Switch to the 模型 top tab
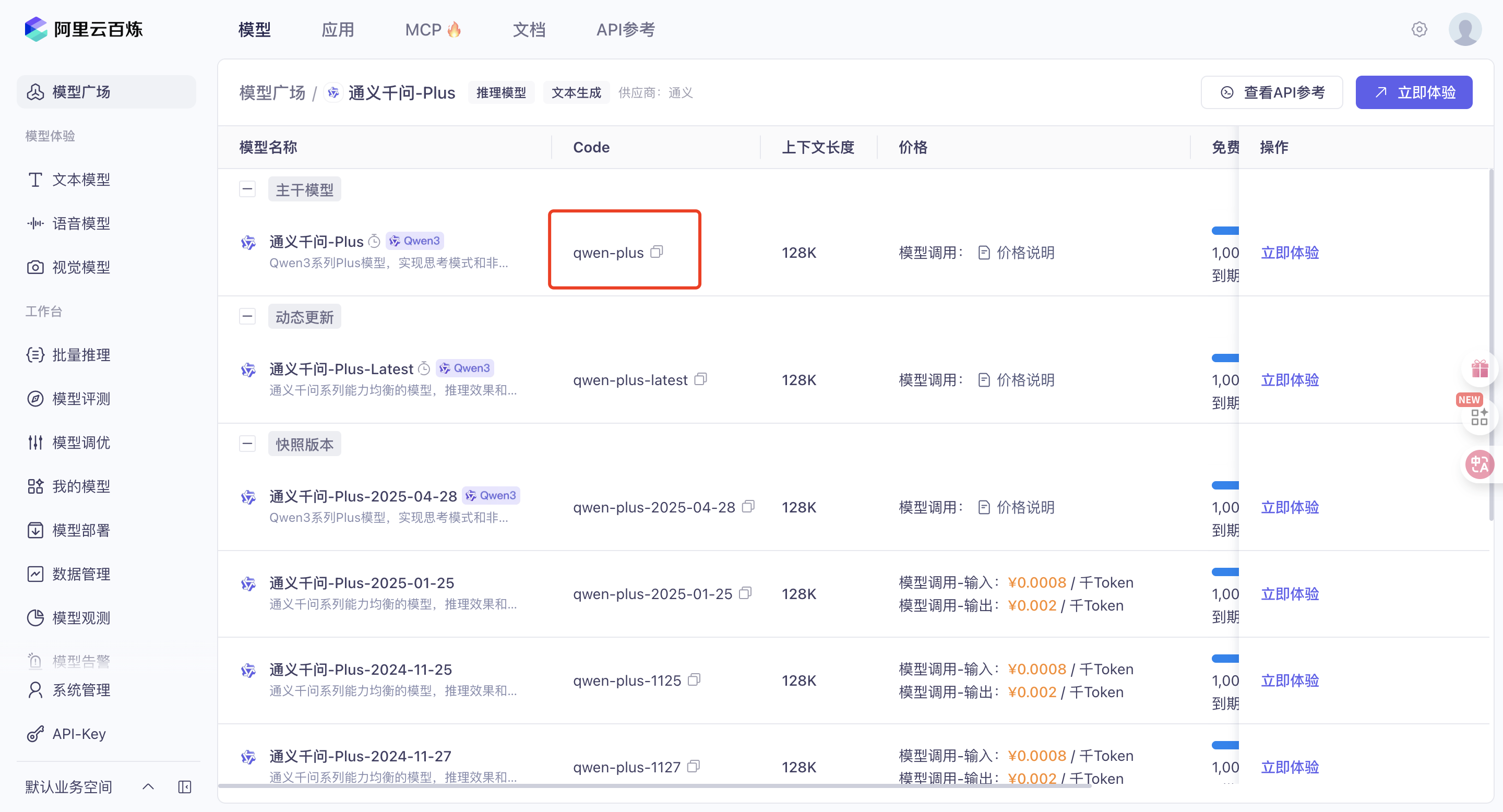 coord(254,29)
